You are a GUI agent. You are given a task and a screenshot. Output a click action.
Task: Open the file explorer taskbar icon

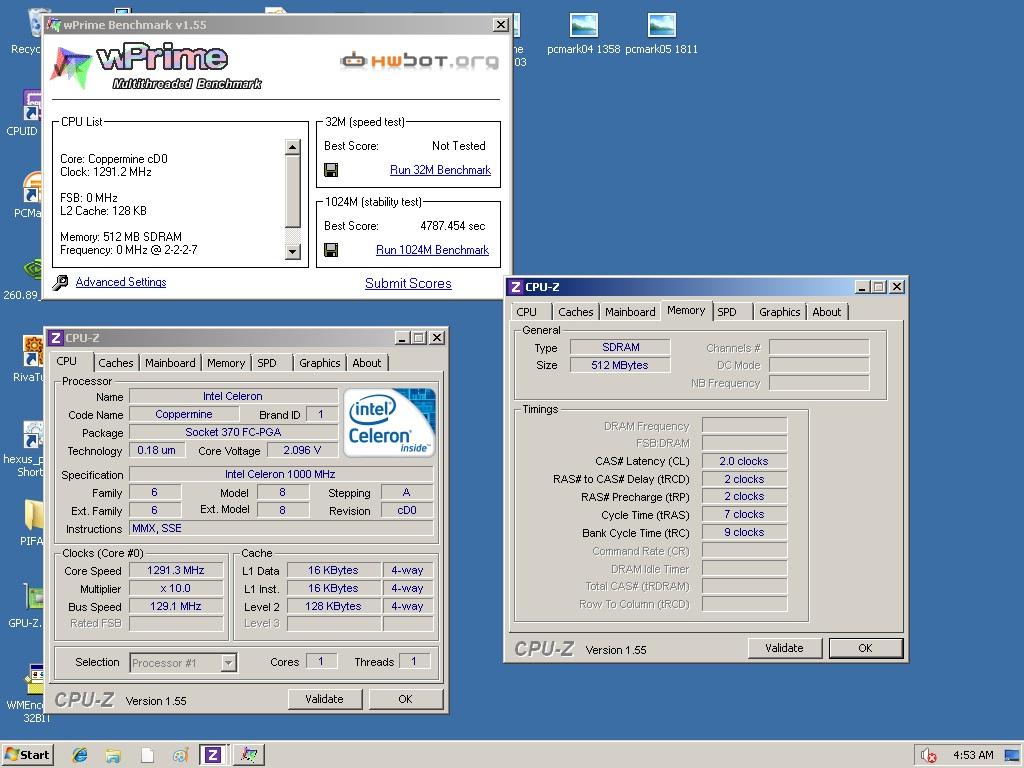(113, 756)
